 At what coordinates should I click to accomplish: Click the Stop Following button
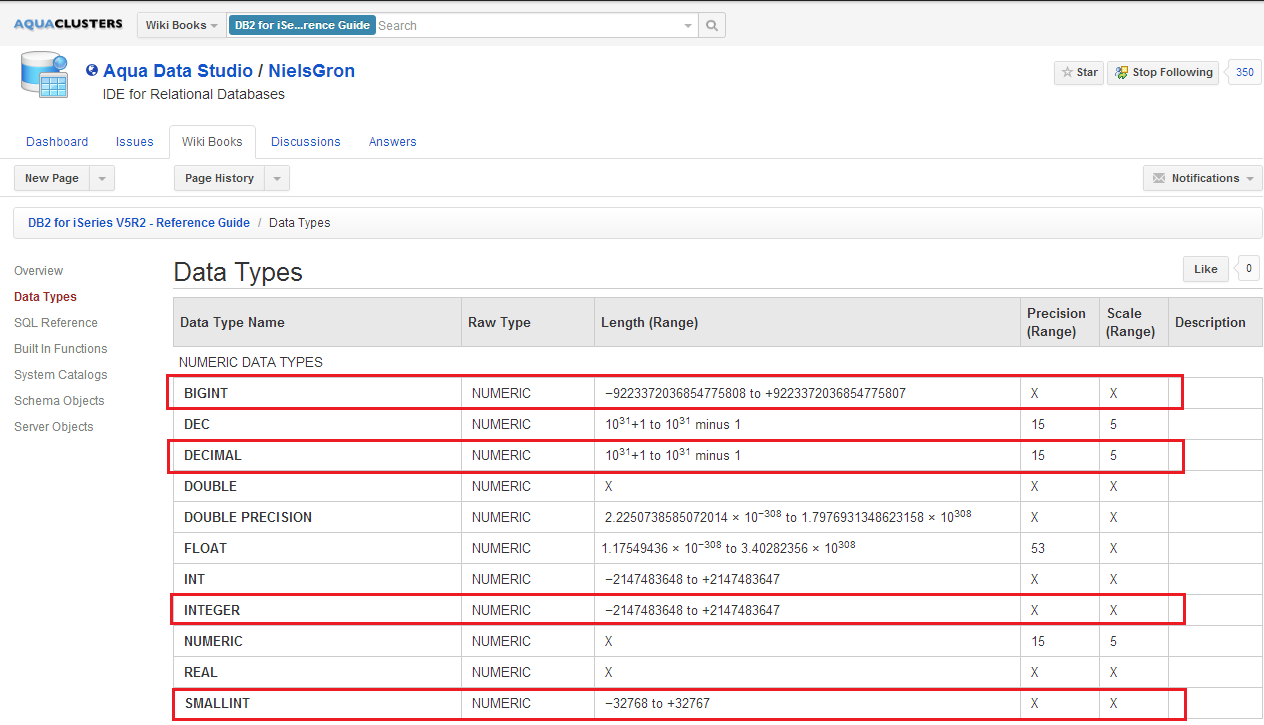click(1163, 72)
